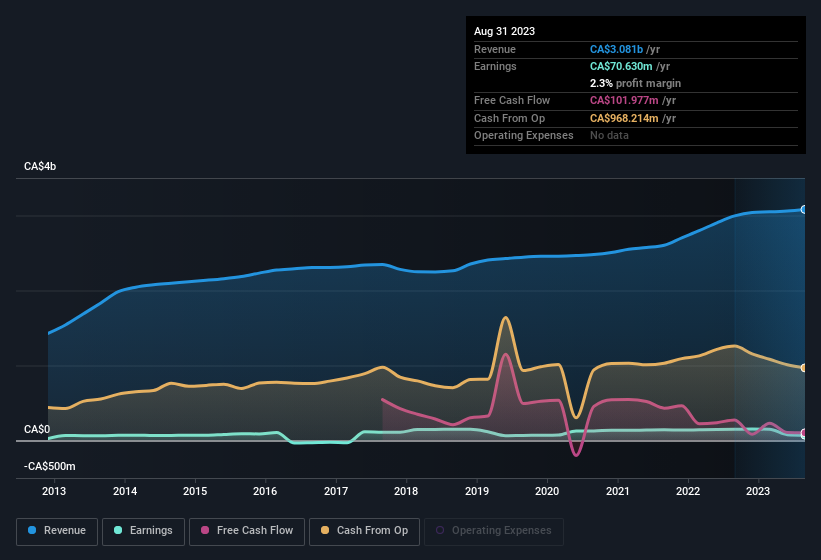Click the 2021 label on the x-axis
The width and height of the screenshot is (821, 560).
[617, 491]
